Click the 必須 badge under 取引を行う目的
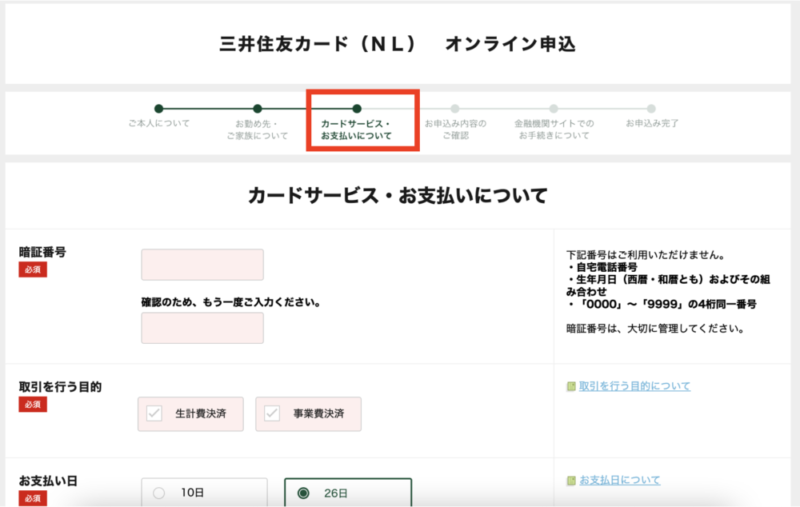 point(33,404)
